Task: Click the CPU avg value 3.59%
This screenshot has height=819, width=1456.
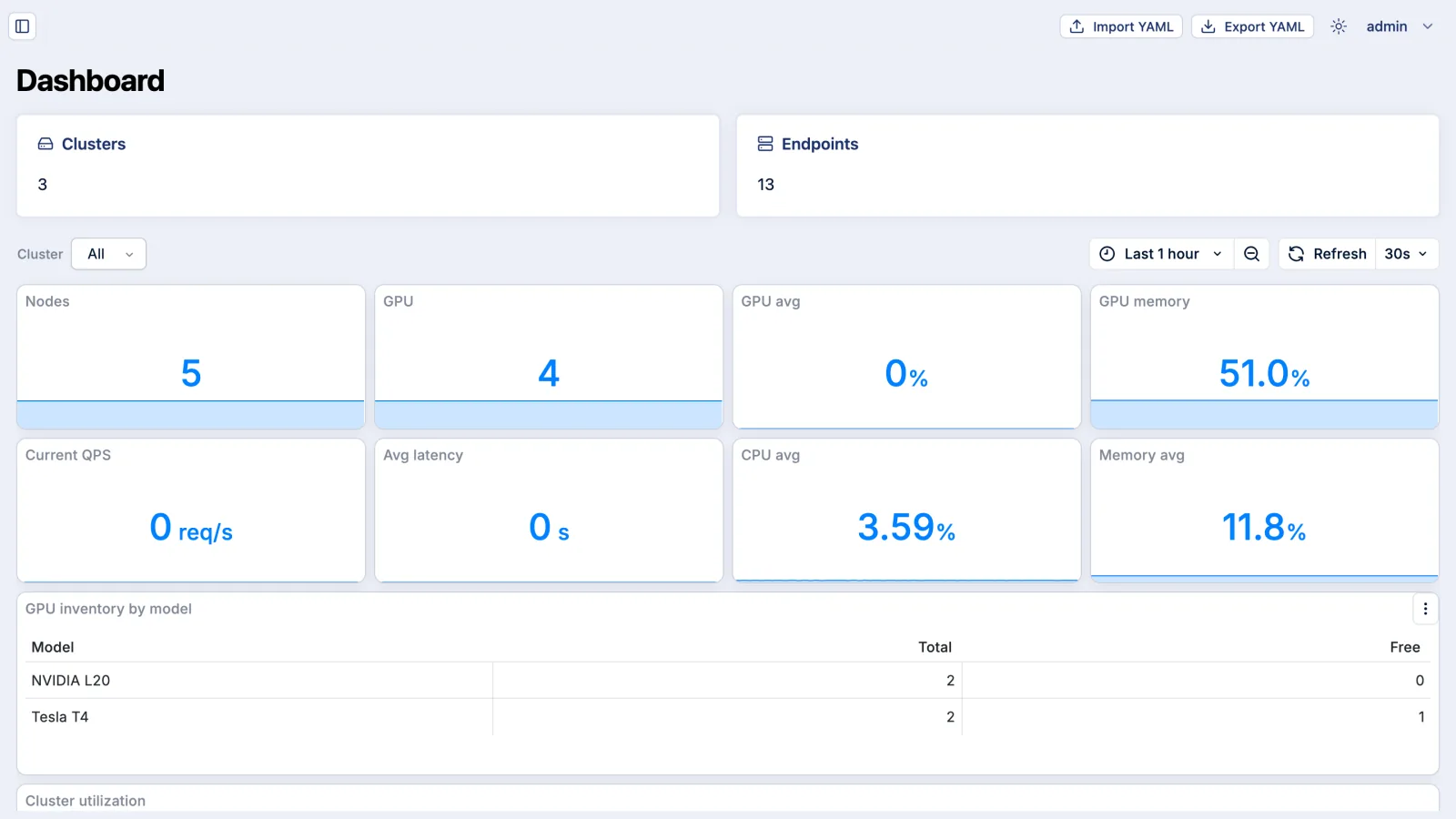Action: click(x=906, y=527)
